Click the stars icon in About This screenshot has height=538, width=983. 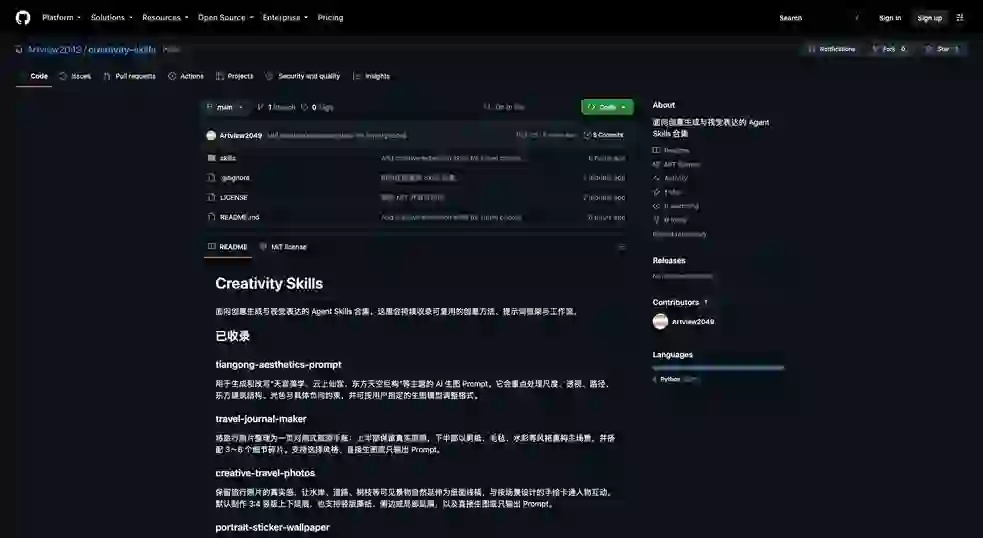pyautogui.click(x=656, y=192)
